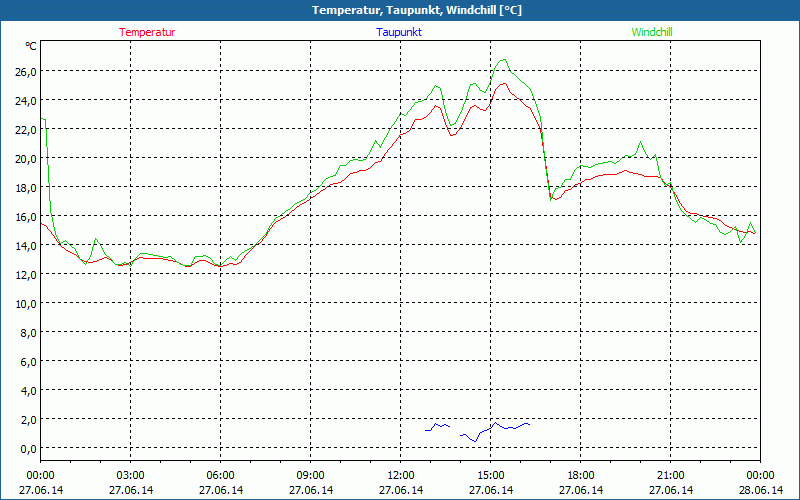Screen dimensions: 800x500
Task: Click the 6,0 y-axis value
Action: click(x=28, y=362)
